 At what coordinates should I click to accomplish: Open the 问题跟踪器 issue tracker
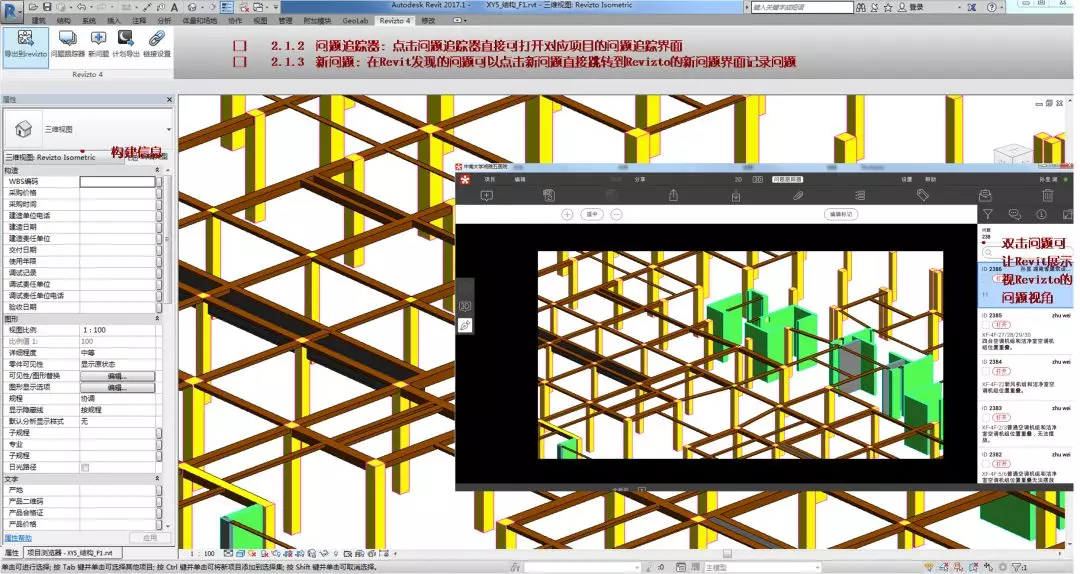pos(68,43)
